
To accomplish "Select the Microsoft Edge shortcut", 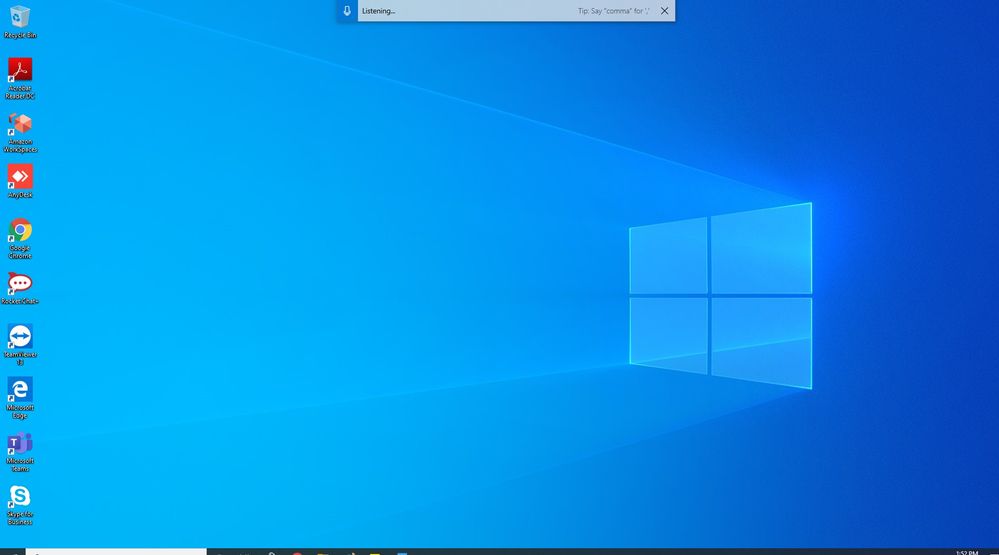I will coord(20,398).
